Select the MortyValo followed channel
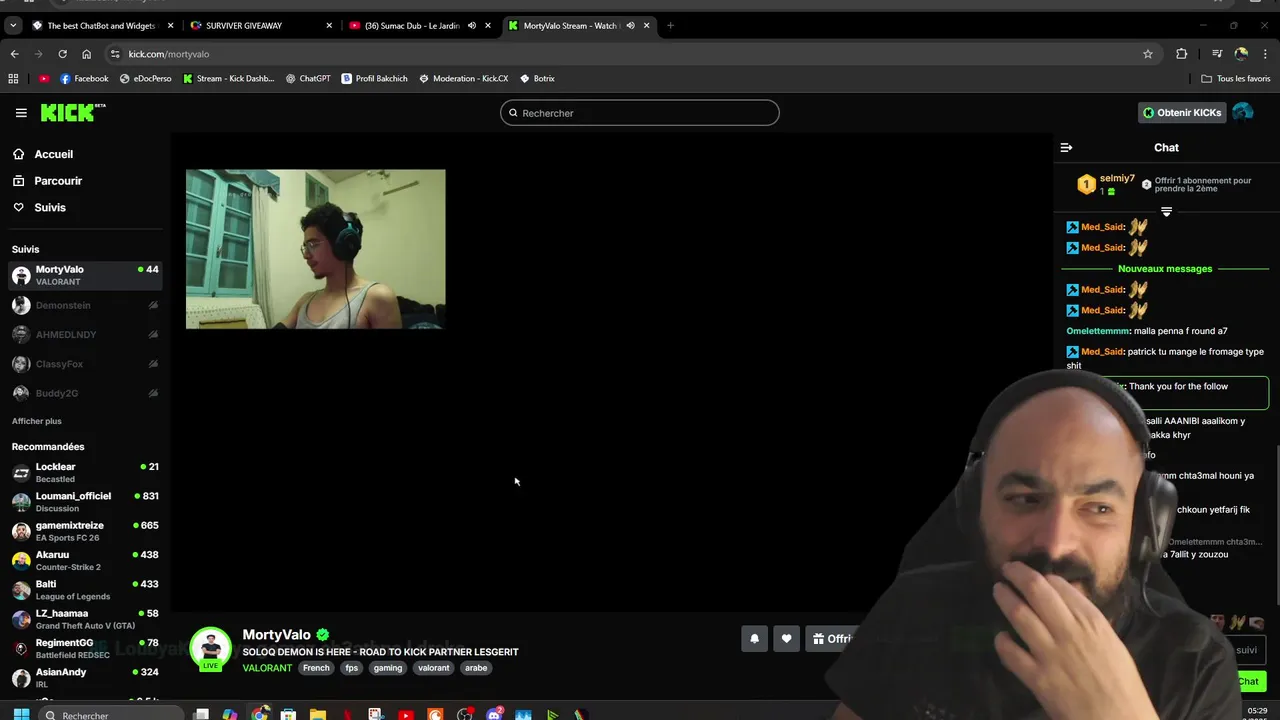The image size is (1280, 720). pyautogui.click(x=85, y=275)
